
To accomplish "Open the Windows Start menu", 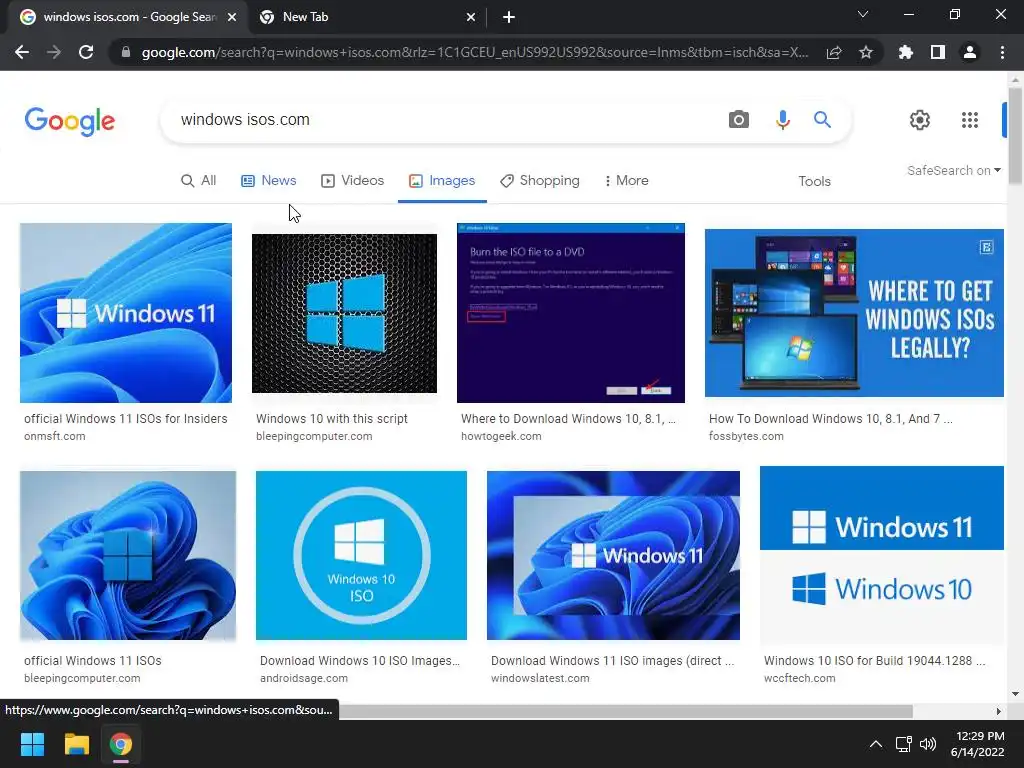I will (32, 744).
